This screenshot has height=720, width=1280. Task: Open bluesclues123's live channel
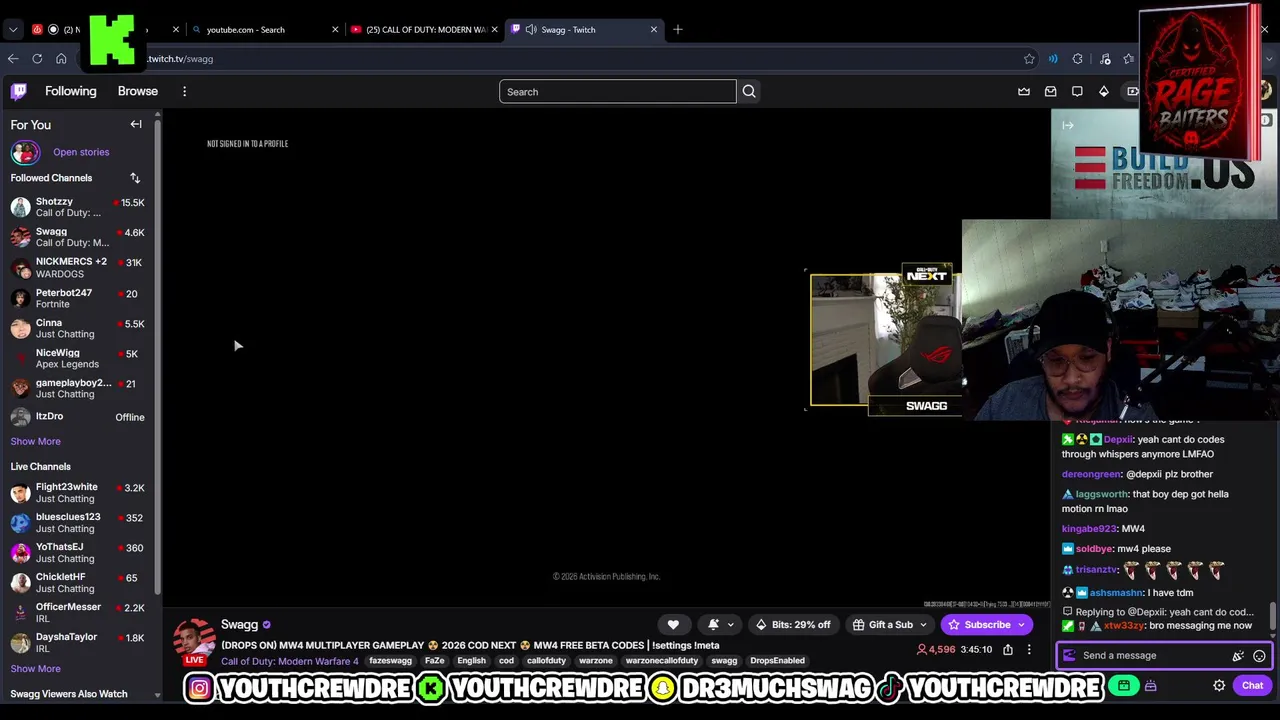pos(78,523)
